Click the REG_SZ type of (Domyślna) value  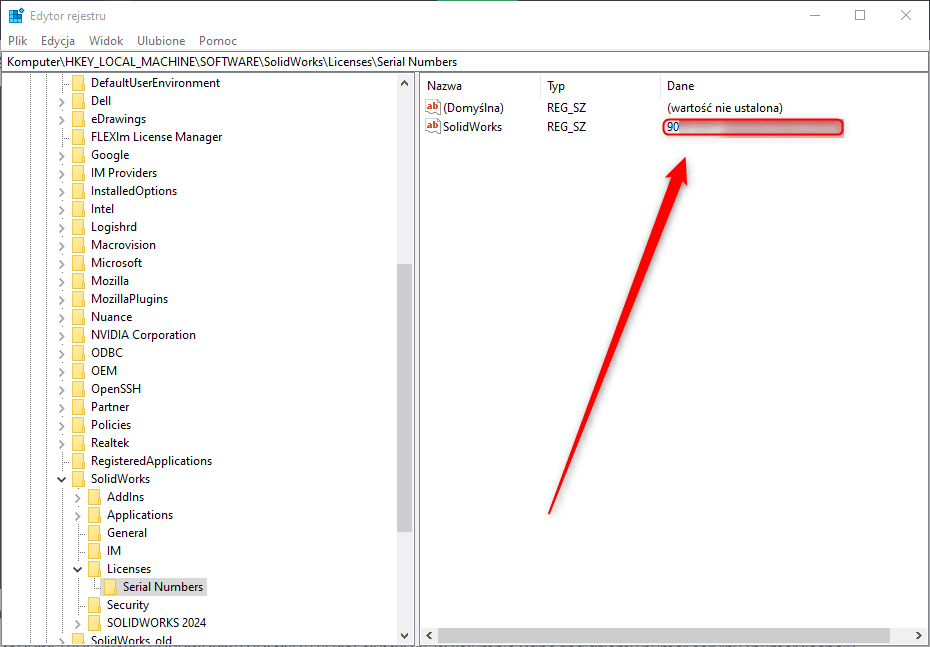(x=566, y=108)
